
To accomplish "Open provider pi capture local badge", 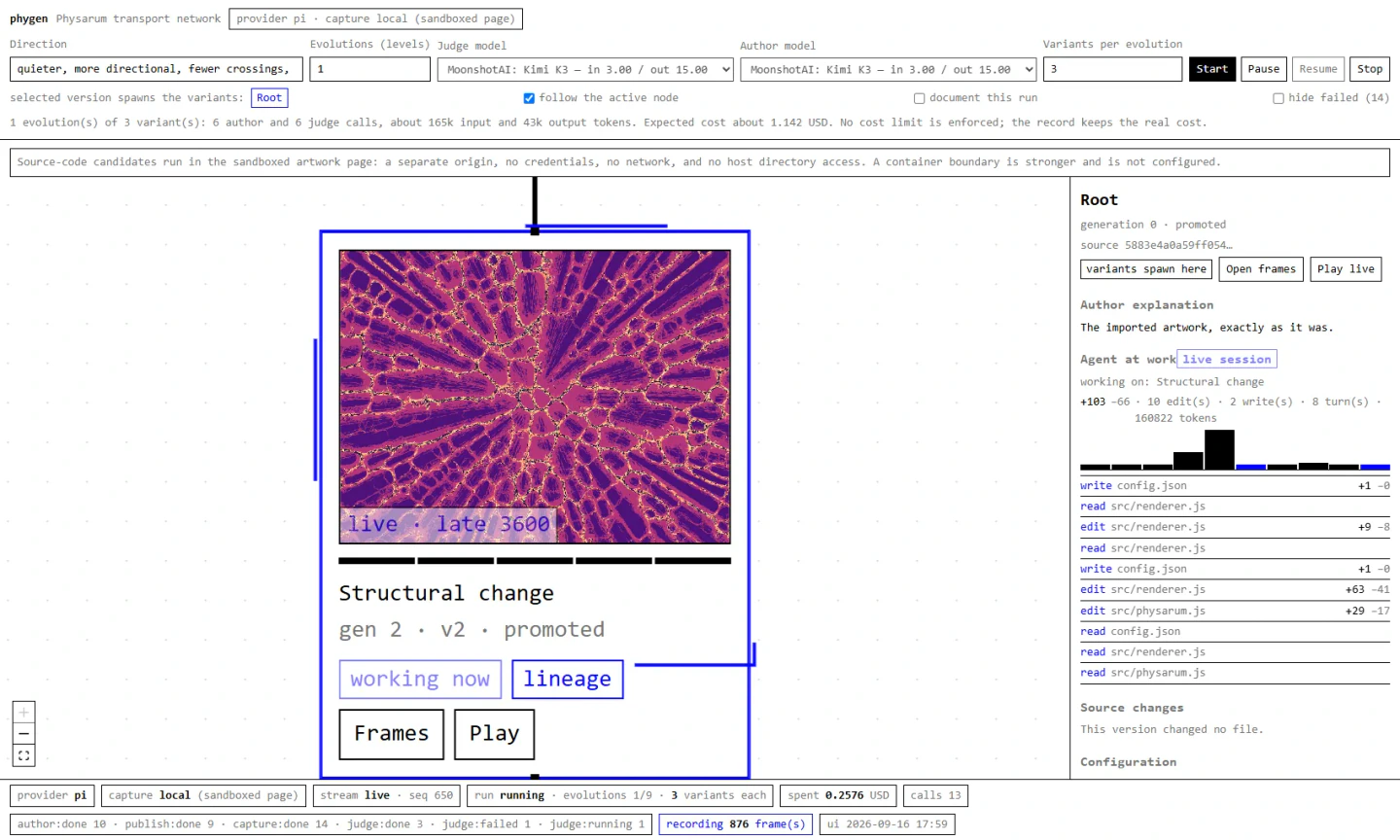I will [375, 18].
